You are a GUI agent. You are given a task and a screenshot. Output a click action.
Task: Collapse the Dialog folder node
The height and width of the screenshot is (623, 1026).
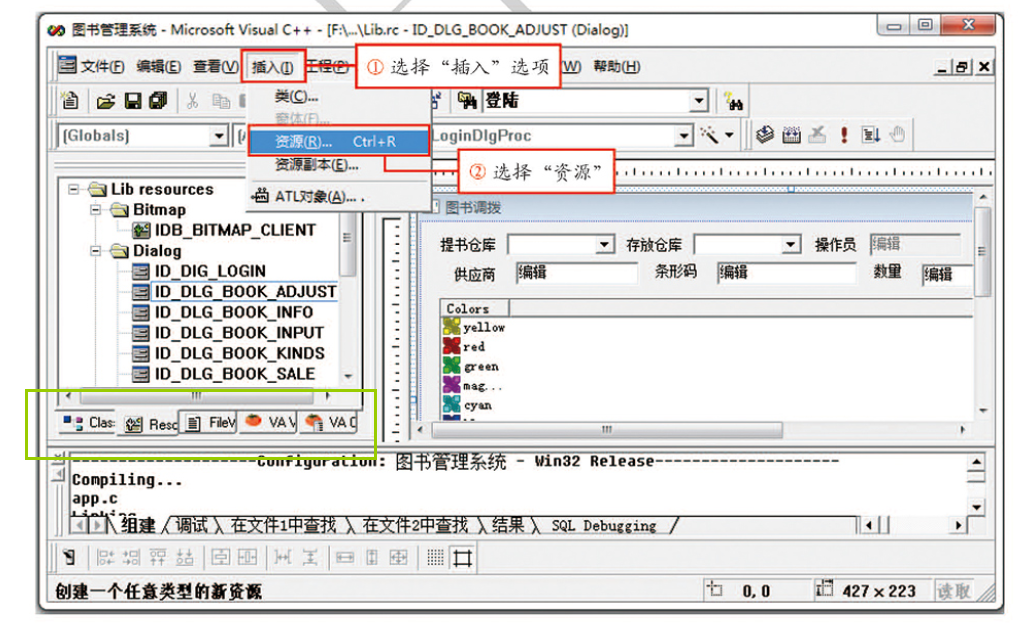96,251
